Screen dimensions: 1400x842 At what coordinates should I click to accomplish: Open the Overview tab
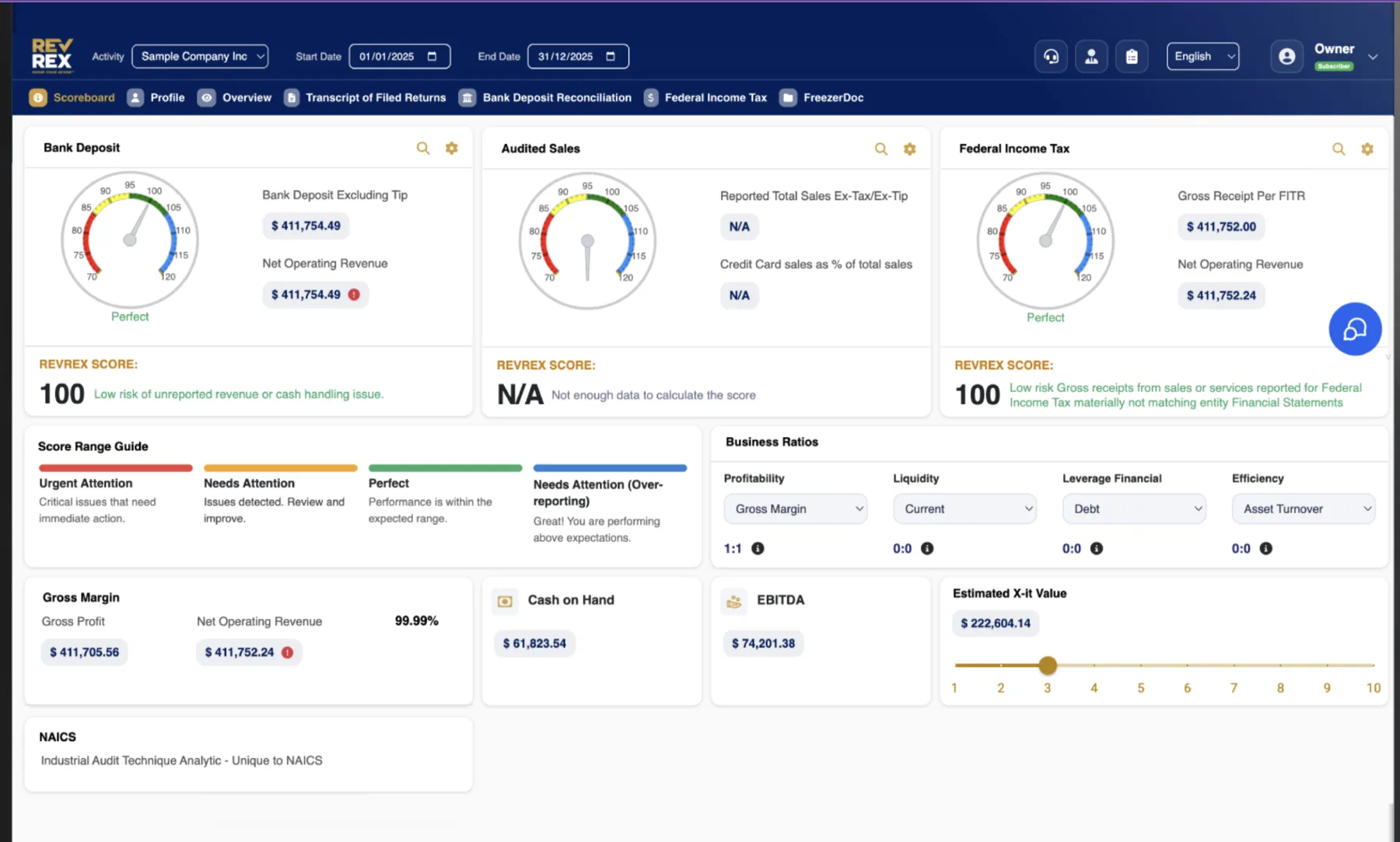pyautogui.click(x=235, y=97)
